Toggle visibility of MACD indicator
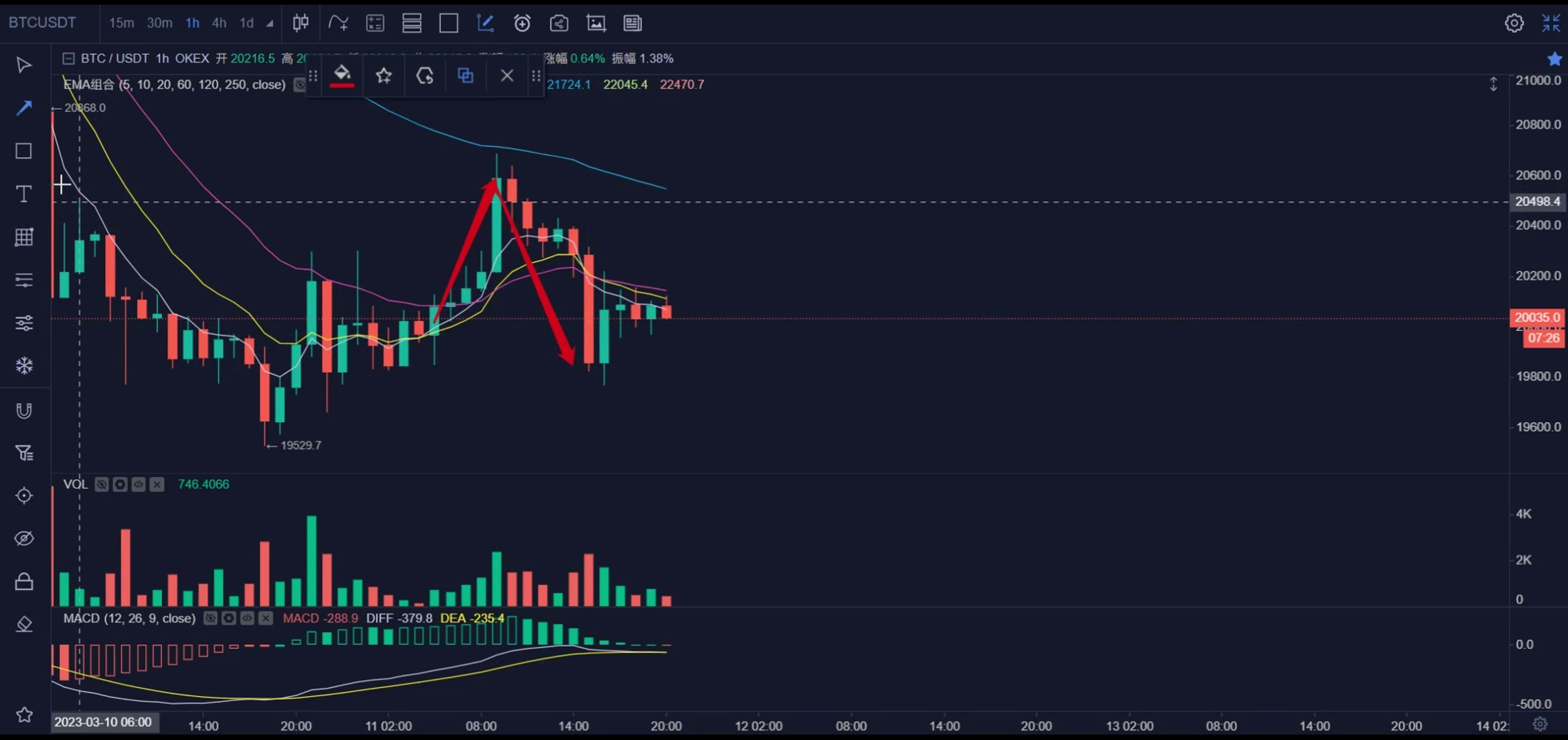Screen dimensions: 1568x740 click(210, 618)
